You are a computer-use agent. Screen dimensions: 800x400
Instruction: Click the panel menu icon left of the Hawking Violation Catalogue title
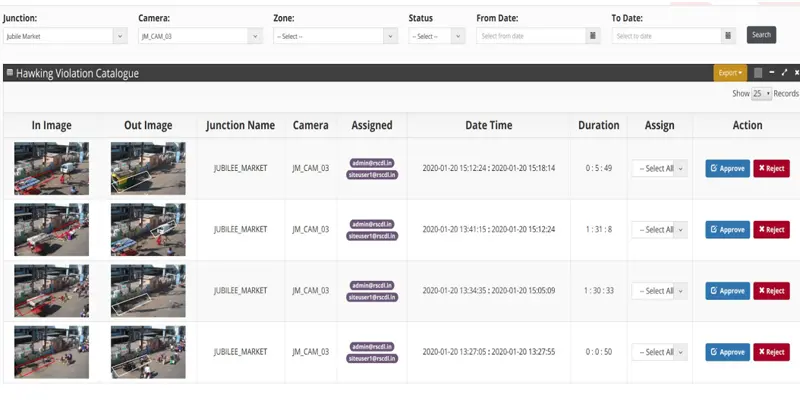[9, 74]
